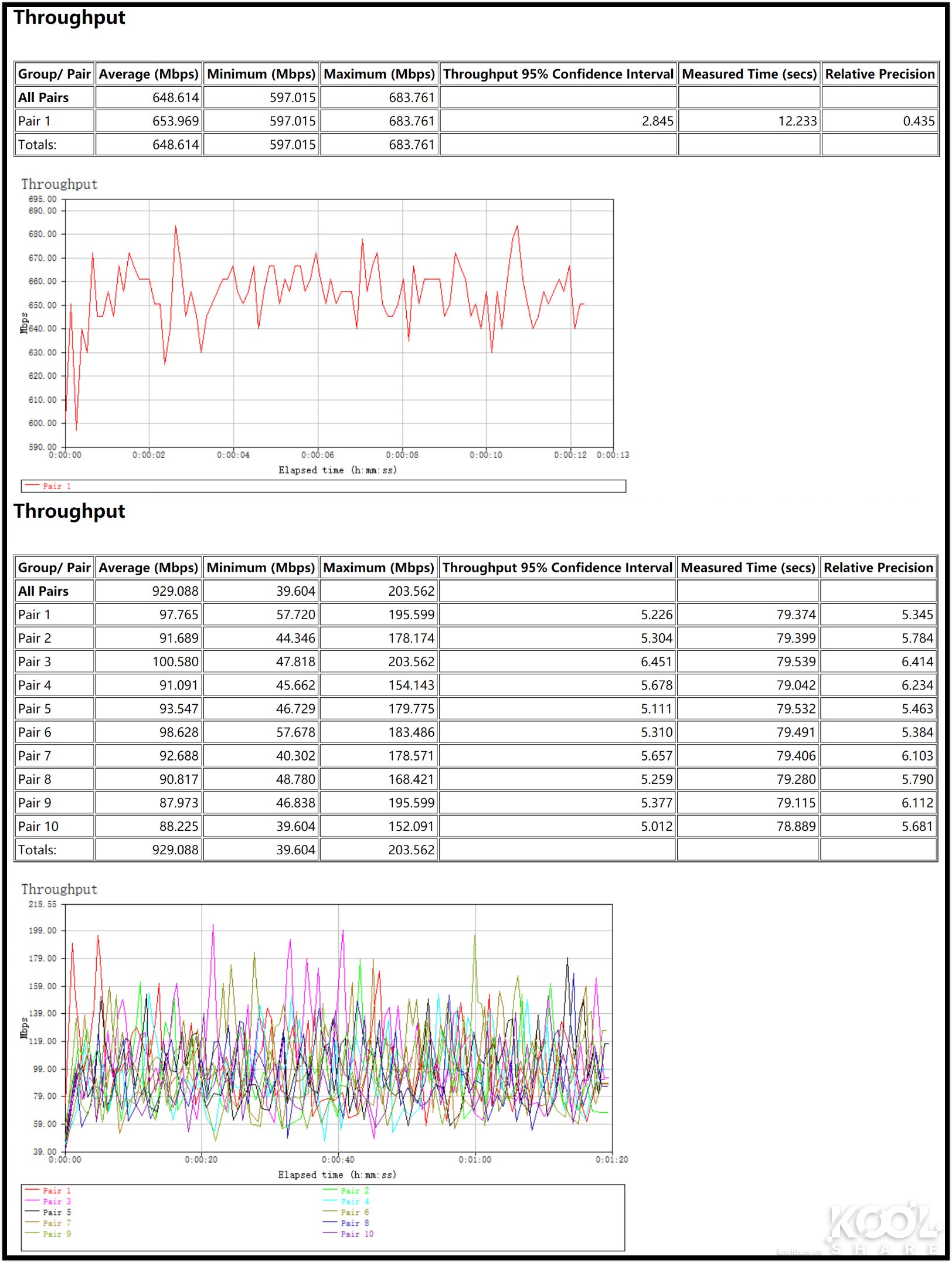Select the Pair 6 legend entry
The height and width of the screenshot is (1263, 952).
tap(355, 1211)
